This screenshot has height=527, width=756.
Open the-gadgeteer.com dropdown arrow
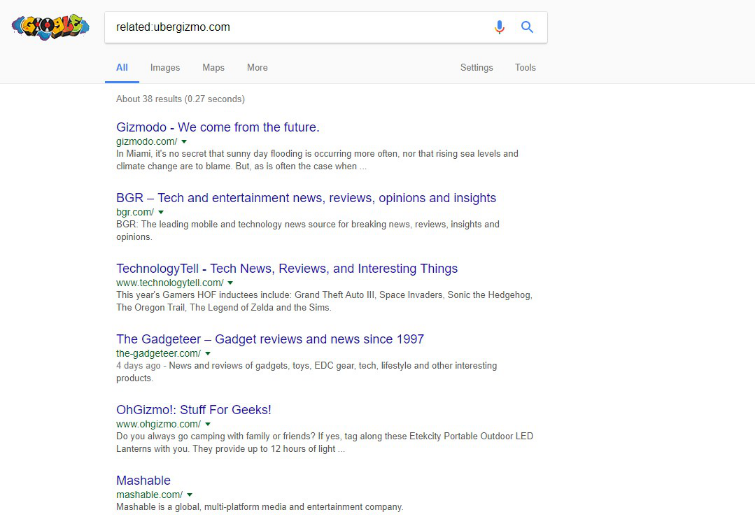click(x=209, y=353)
